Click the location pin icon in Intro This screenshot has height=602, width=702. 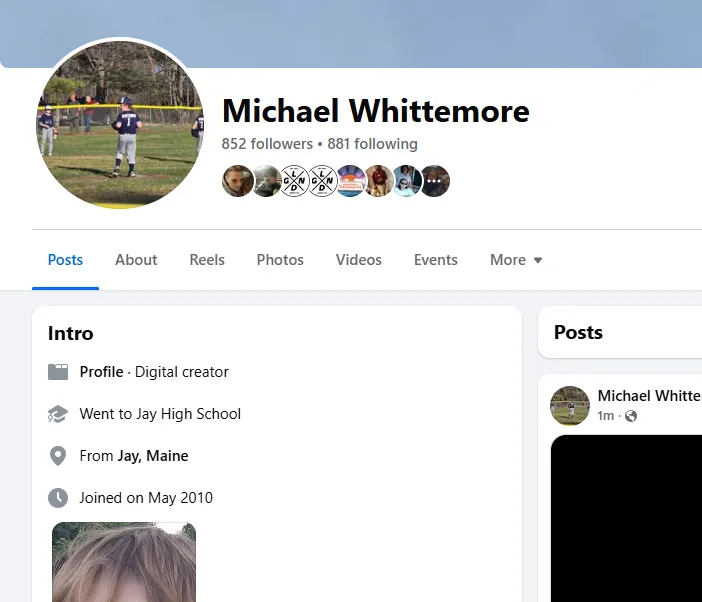point(58,456)
